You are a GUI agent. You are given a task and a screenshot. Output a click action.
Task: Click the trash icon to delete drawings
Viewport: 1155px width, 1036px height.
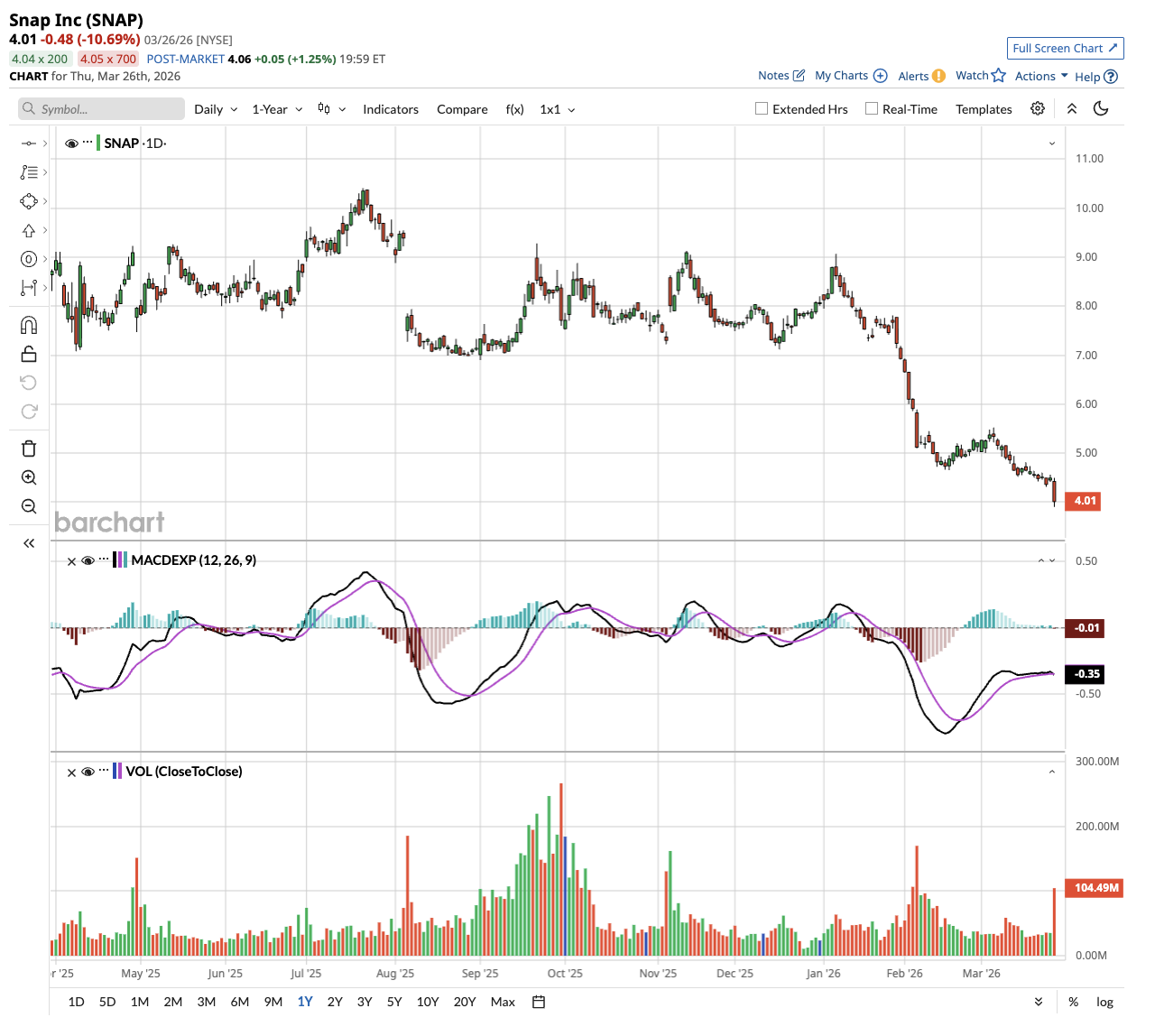point(29,449)
